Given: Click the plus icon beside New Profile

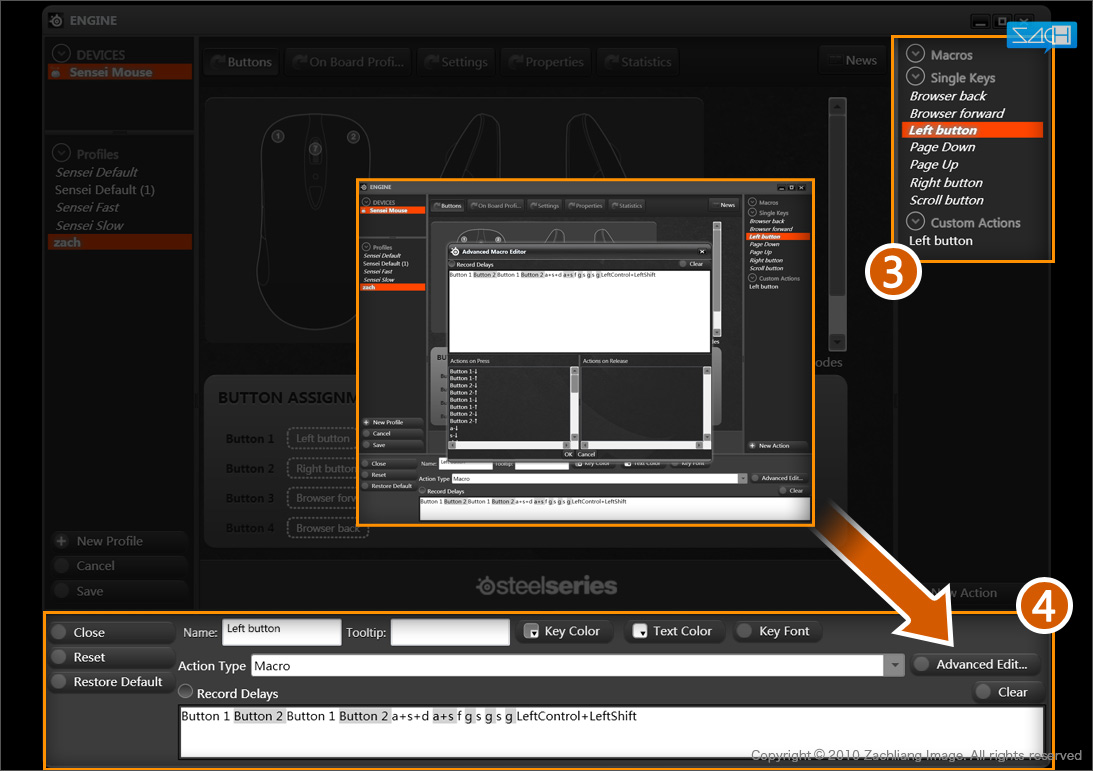Looking at the screenshot, I should 61,541.
